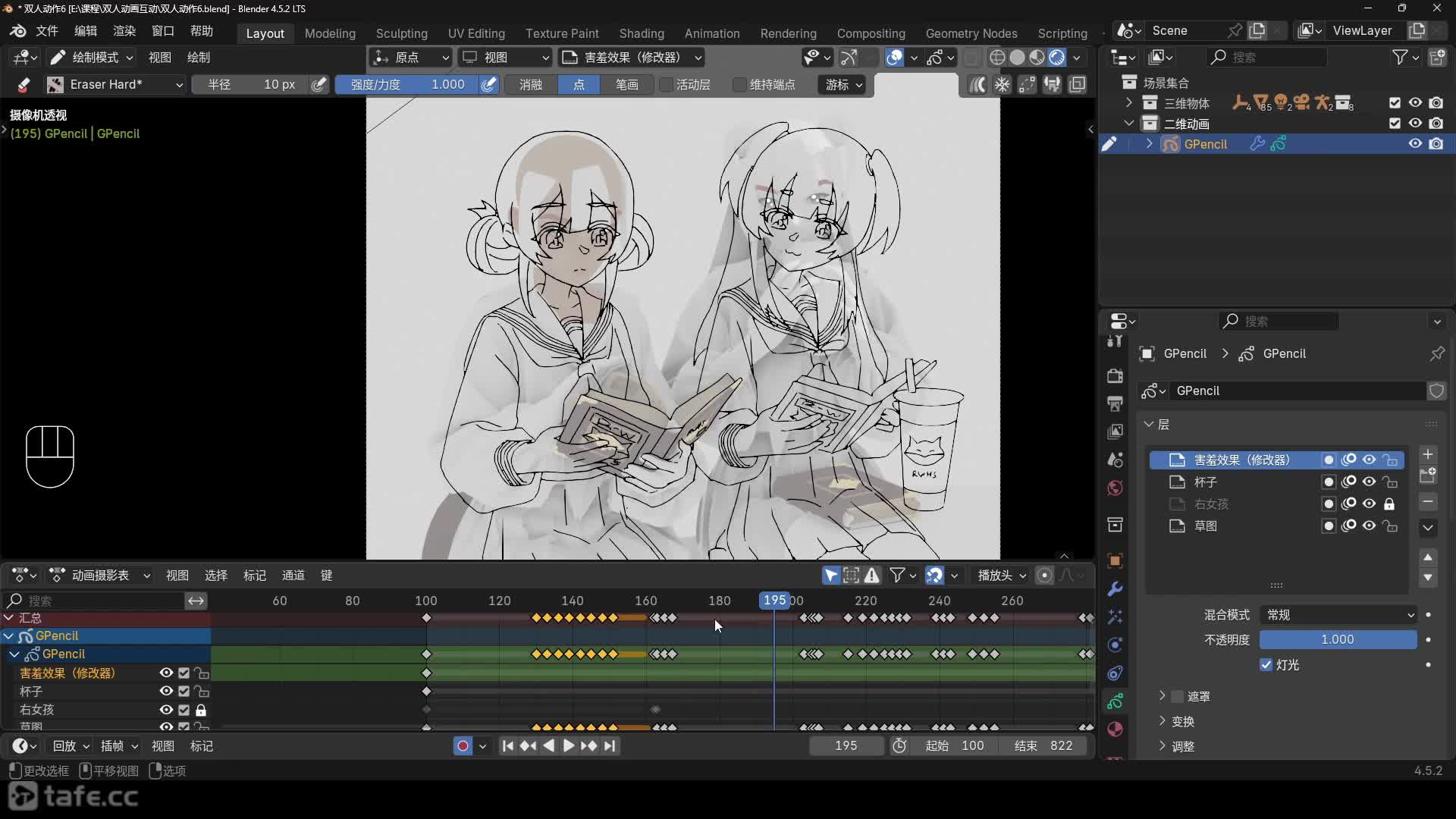1456x819 pixels.
Task: Open the 混合模式 dropdown
Action: [1338, 615]
